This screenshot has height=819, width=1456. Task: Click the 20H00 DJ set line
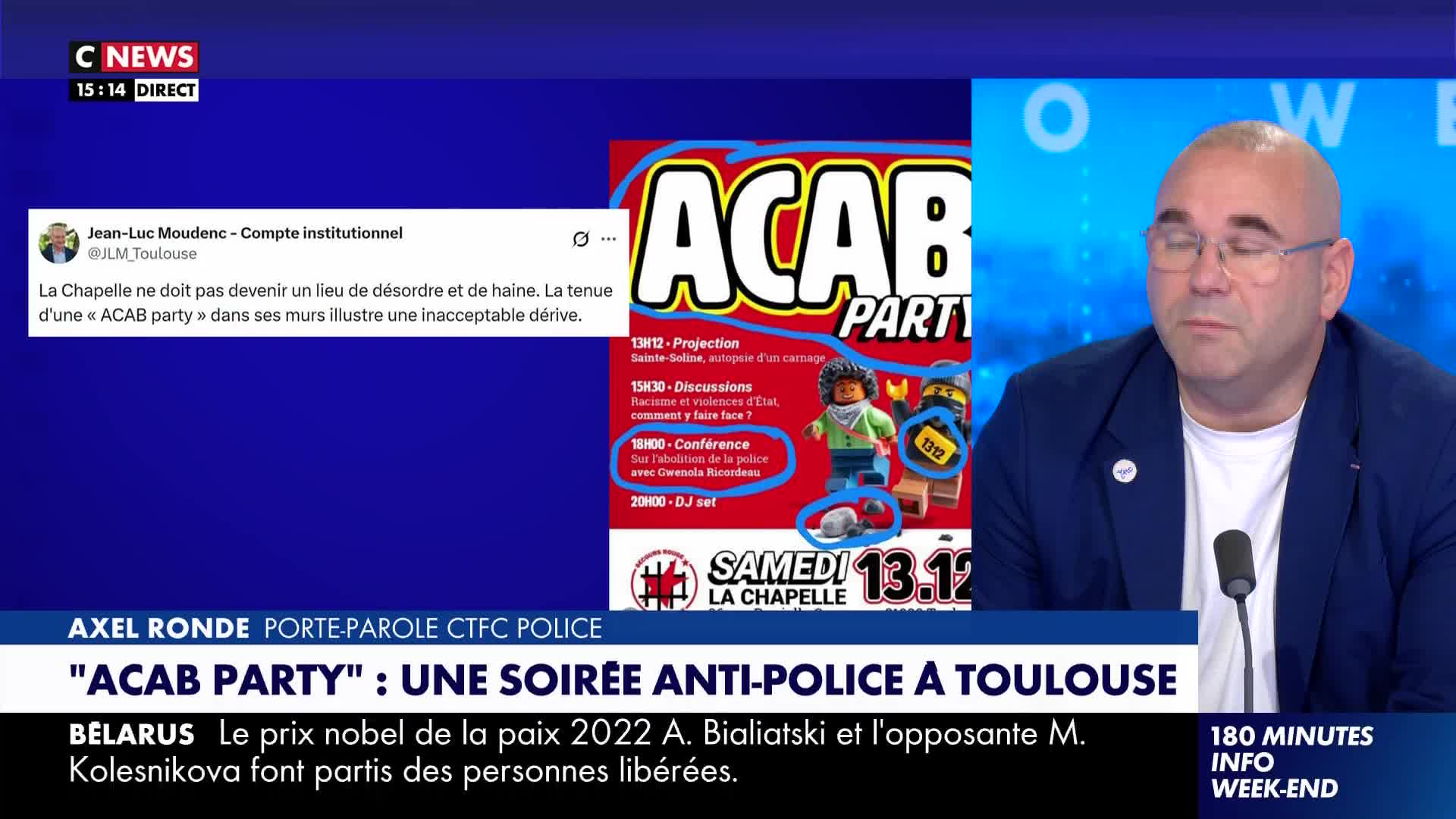(673, 502)
